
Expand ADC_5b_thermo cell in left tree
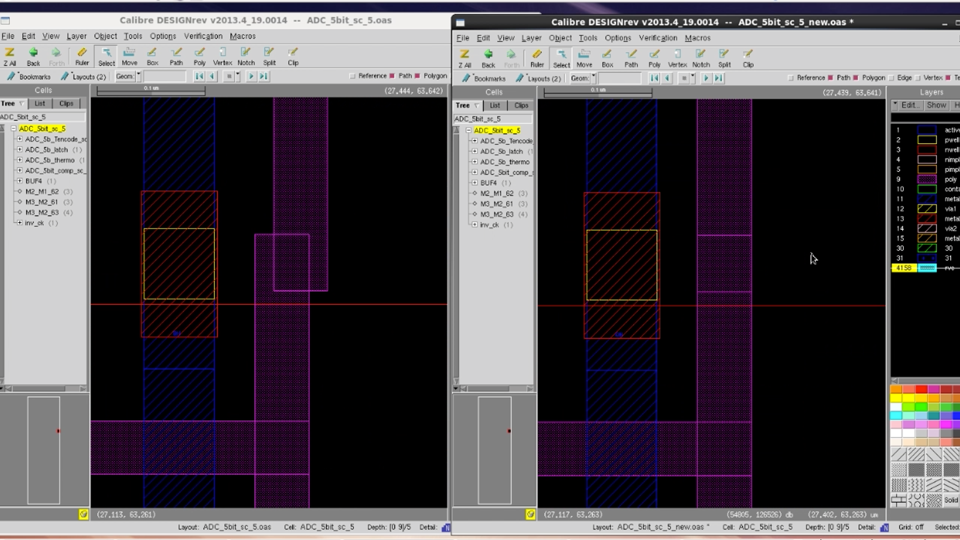pos(20,160)
